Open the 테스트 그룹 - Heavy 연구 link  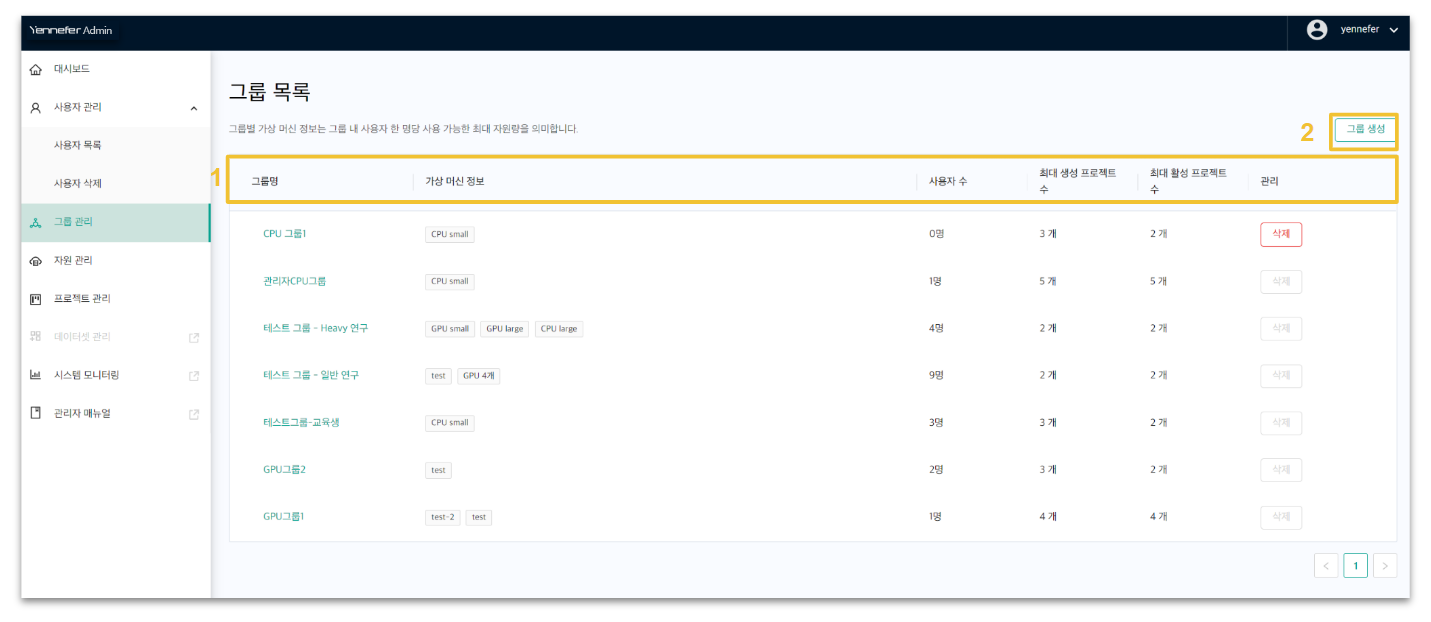(x=315, y=328)
